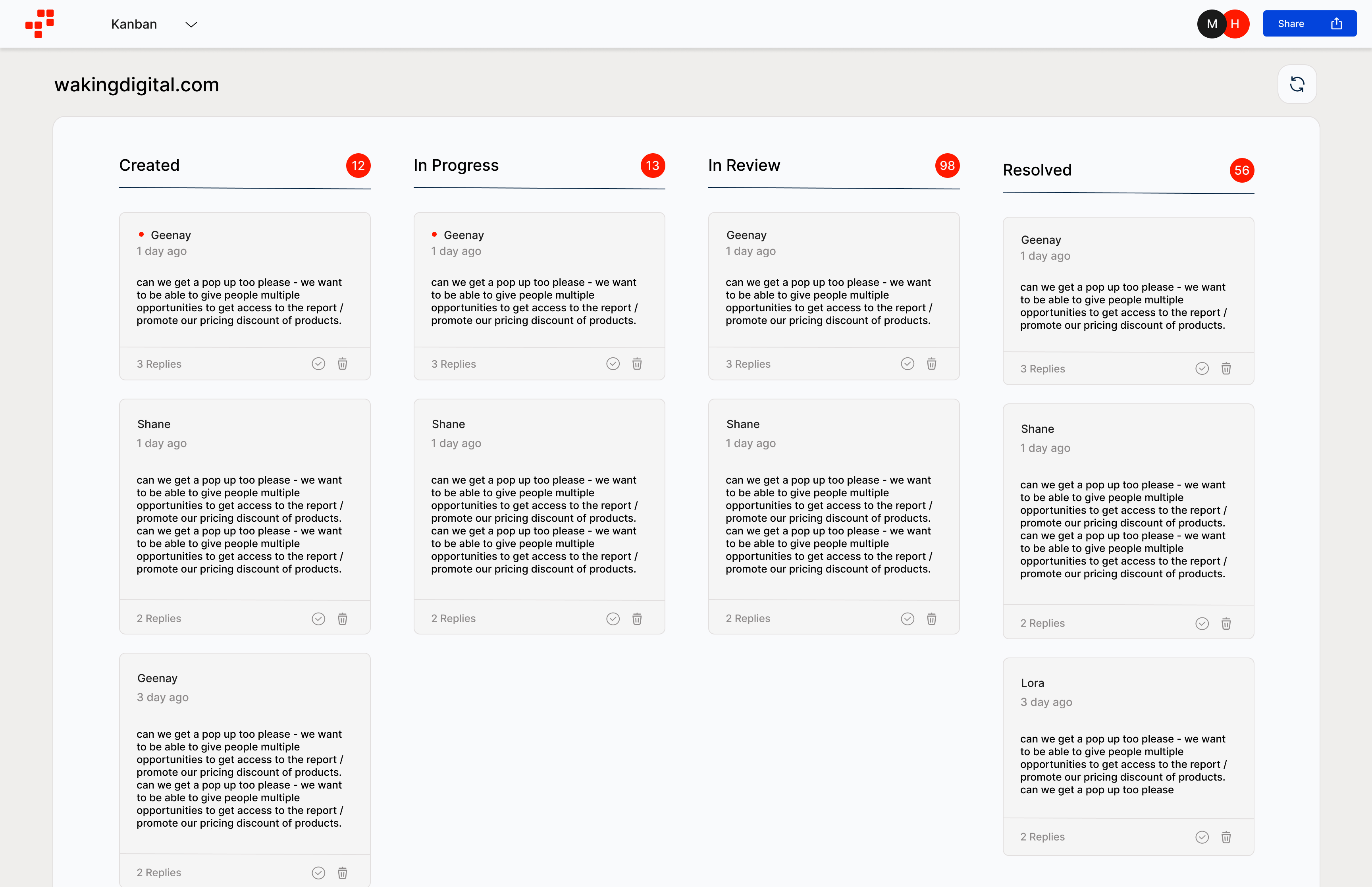Click the refresh sync icon button
Viewport: 1372px width, 887px height.
(1297, 85)
